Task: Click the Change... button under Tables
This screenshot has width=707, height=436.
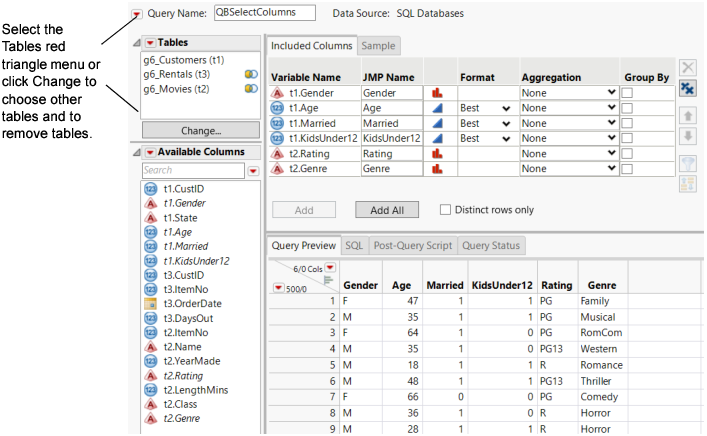Action: click(x=201, y=130)
